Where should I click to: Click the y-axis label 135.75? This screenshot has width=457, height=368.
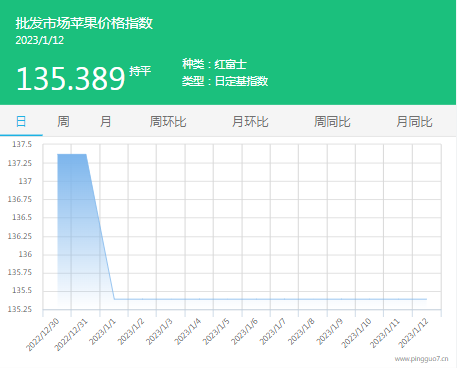point(20,272)
